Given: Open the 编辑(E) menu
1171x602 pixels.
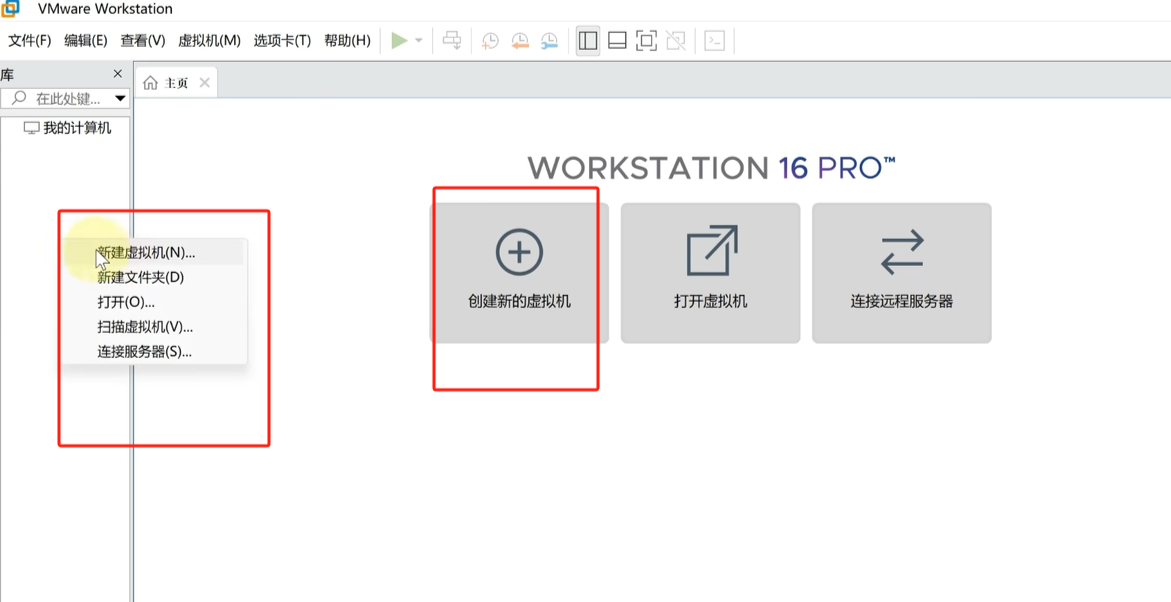Looking at the screenshot, I should click(x=86, y=40).
